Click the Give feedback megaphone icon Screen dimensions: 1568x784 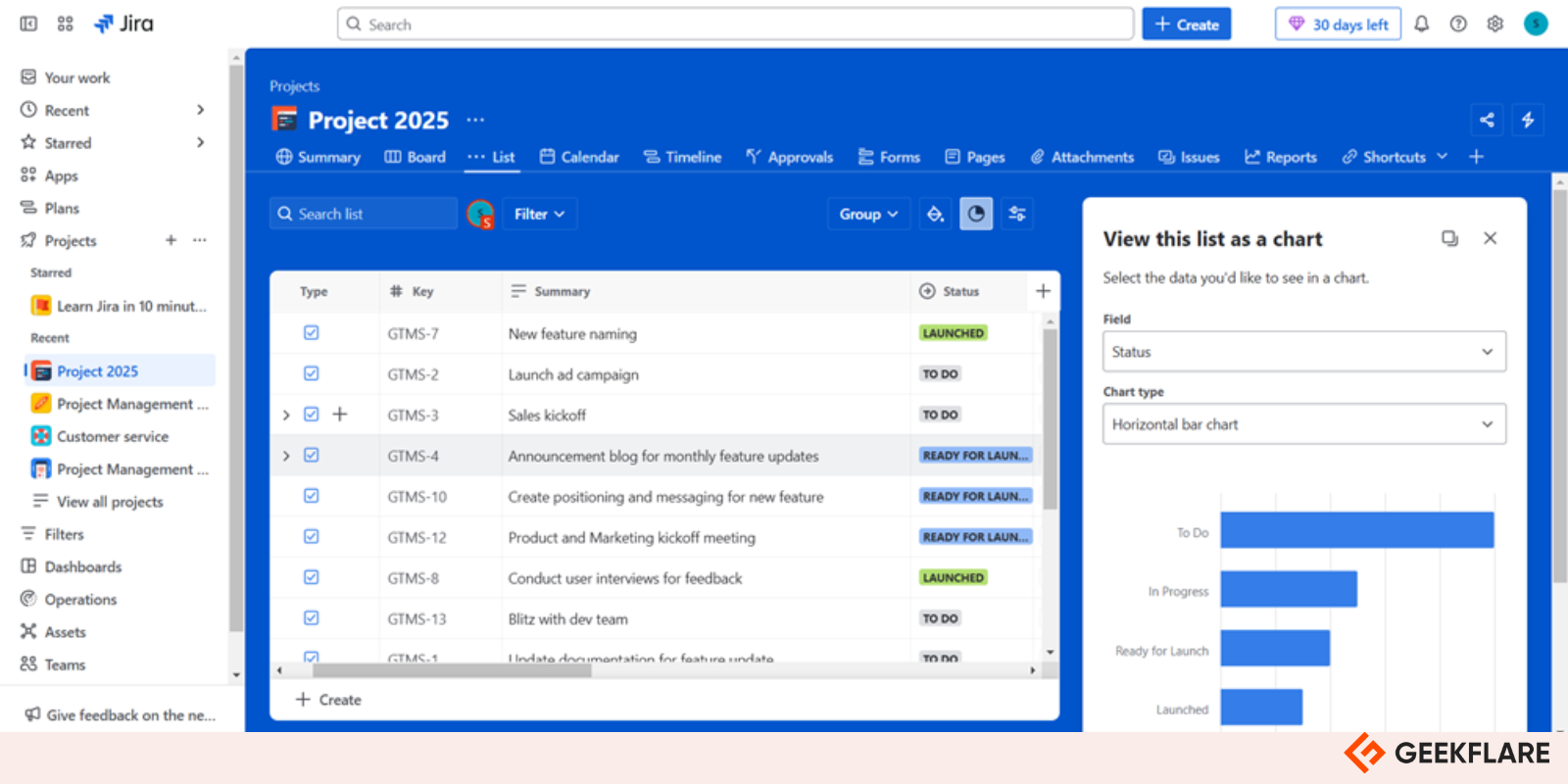(x=32, y=714)
